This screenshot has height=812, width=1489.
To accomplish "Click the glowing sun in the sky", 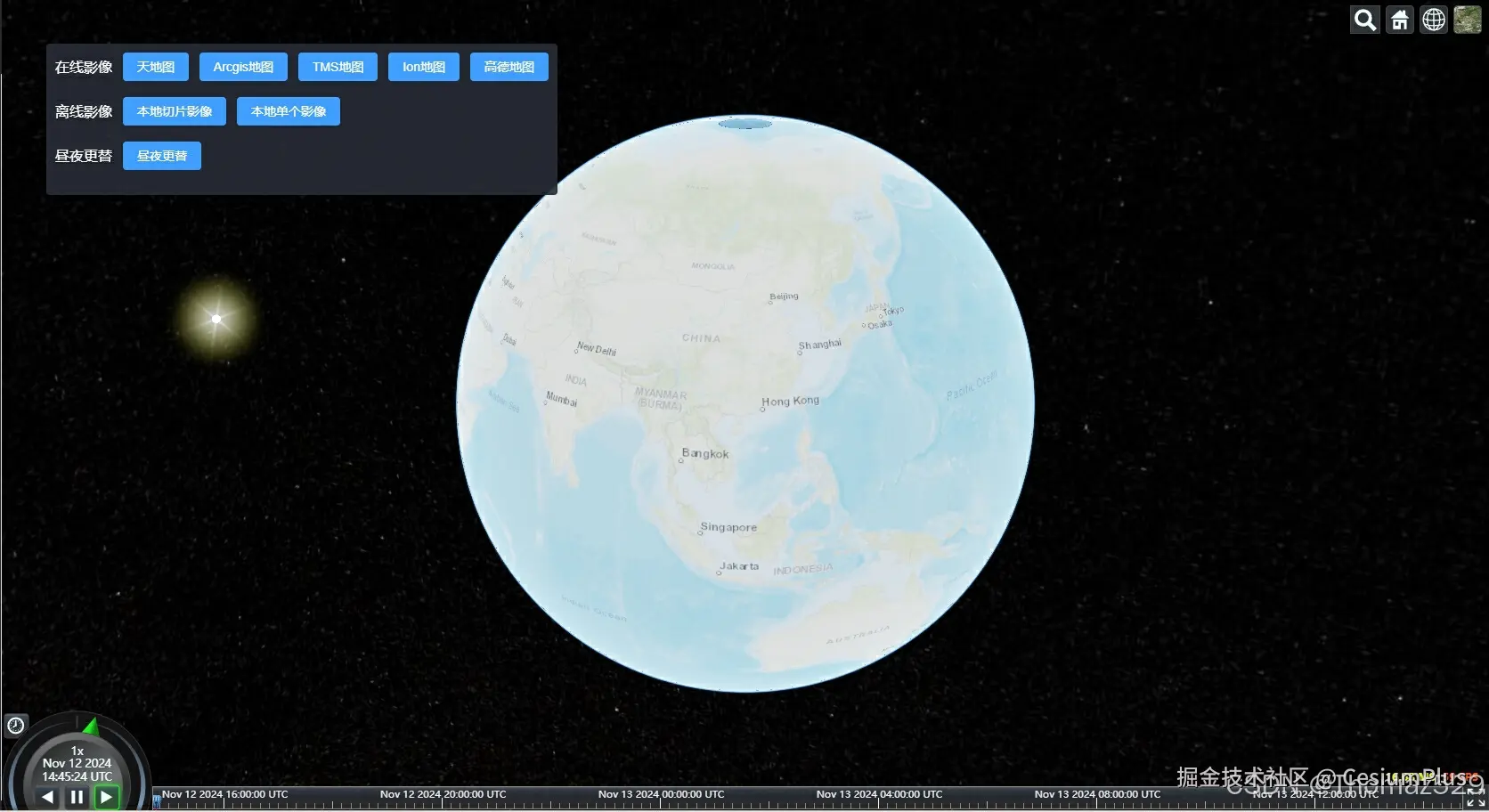I will [x=216, y=319].
